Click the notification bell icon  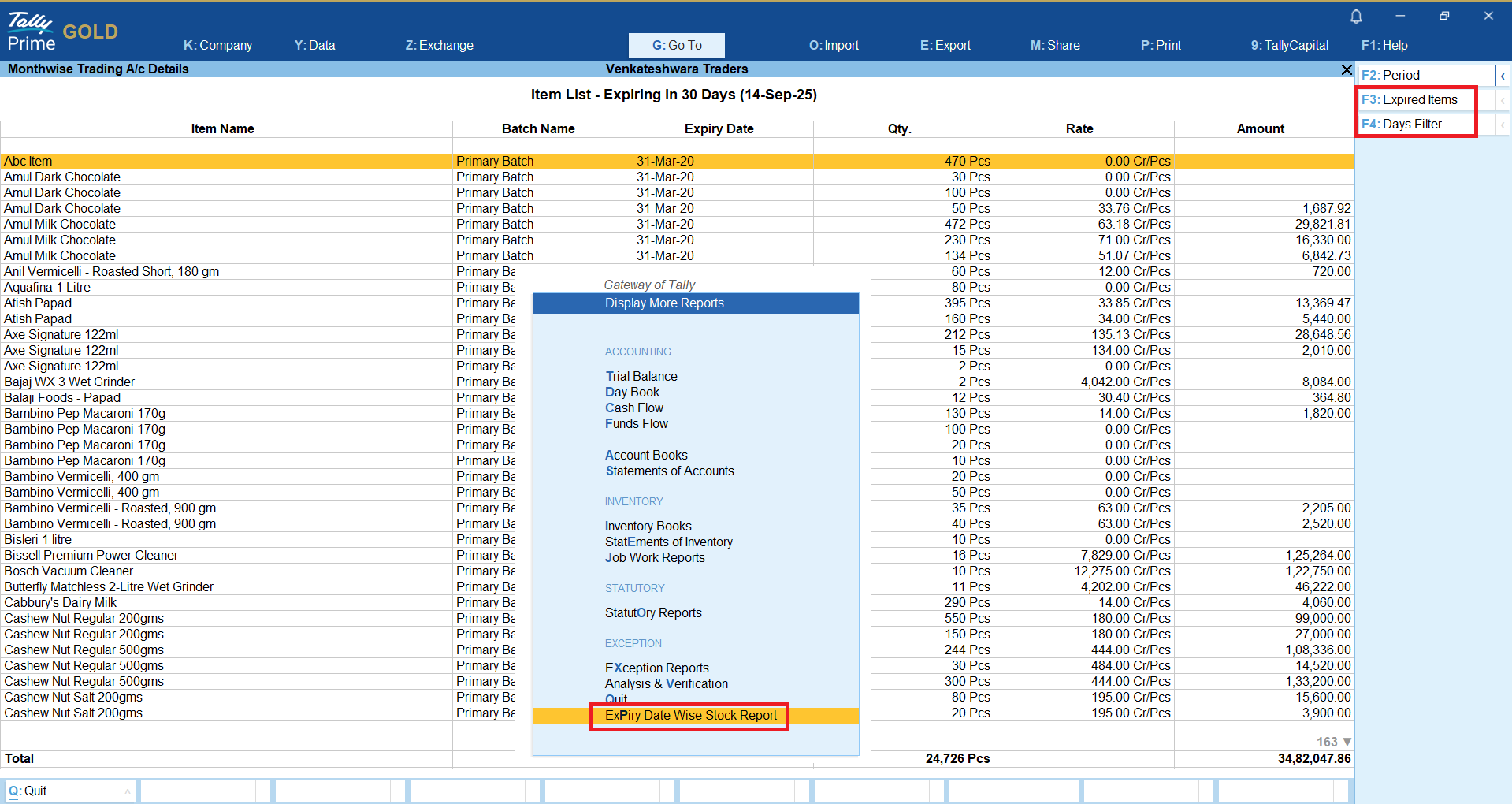(1356, 16)
